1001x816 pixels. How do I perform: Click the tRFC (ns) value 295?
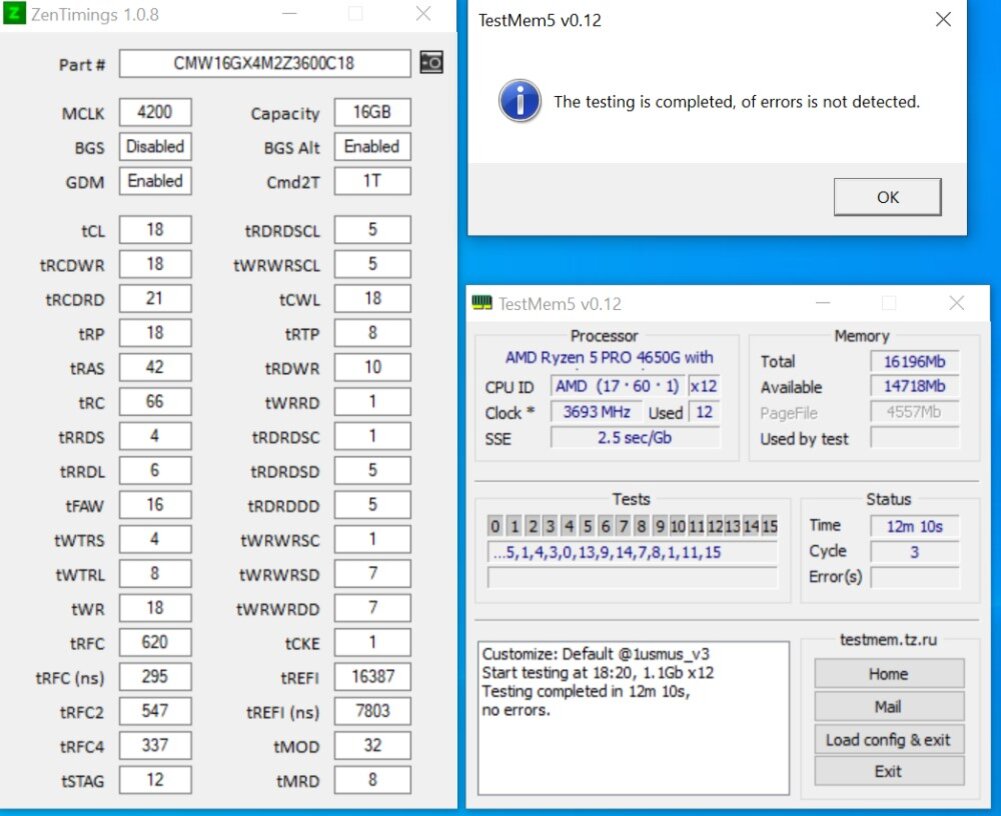click(155, 677)
